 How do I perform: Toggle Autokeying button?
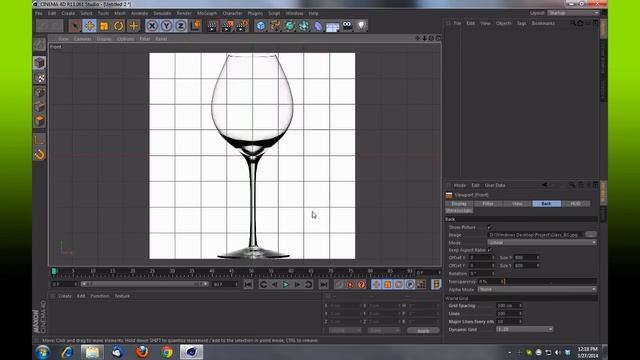(x=350, y=284)
